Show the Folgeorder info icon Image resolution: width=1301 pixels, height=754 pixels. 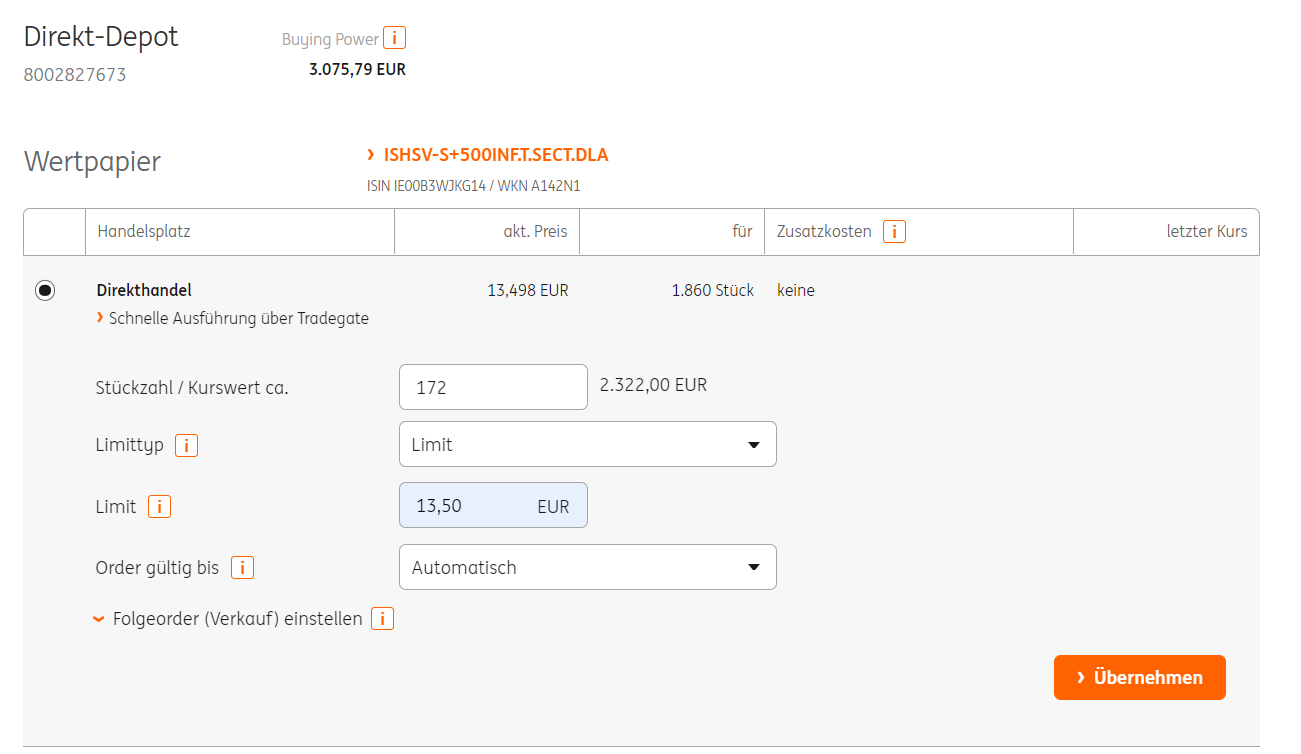[x=382, y=619]
